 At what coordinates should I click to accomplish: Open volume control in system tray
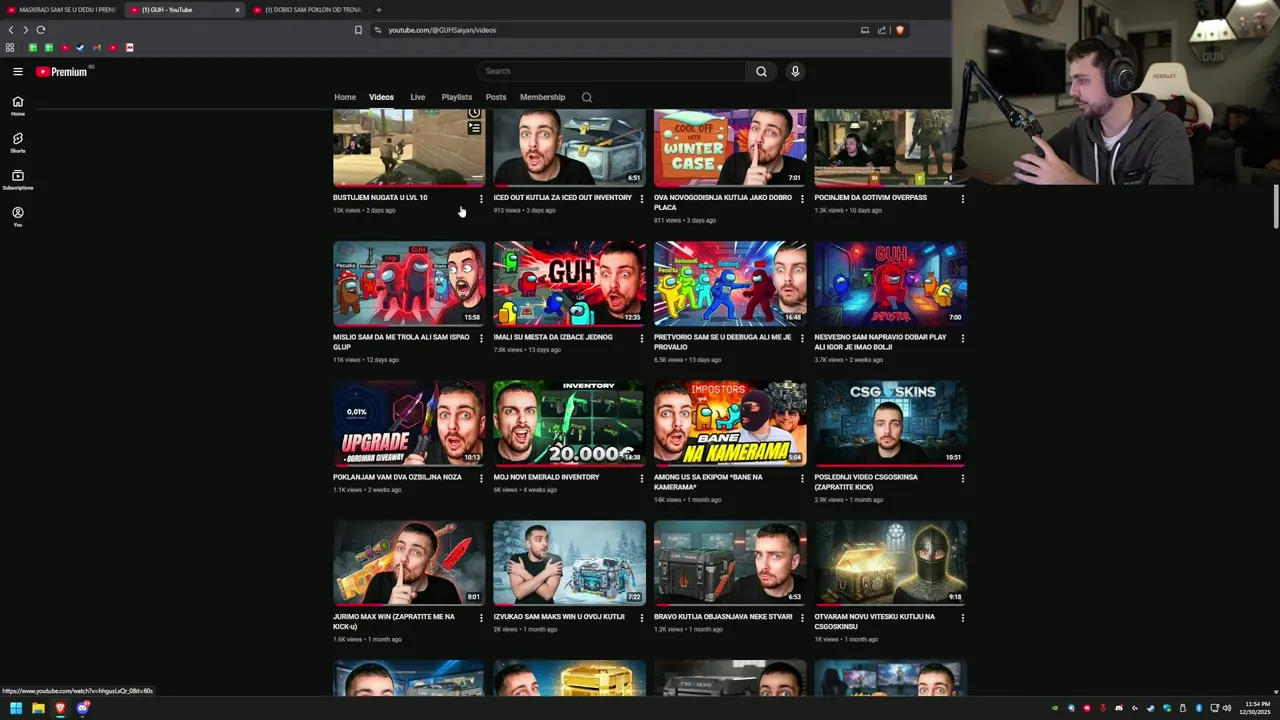tap(1227, 708)
